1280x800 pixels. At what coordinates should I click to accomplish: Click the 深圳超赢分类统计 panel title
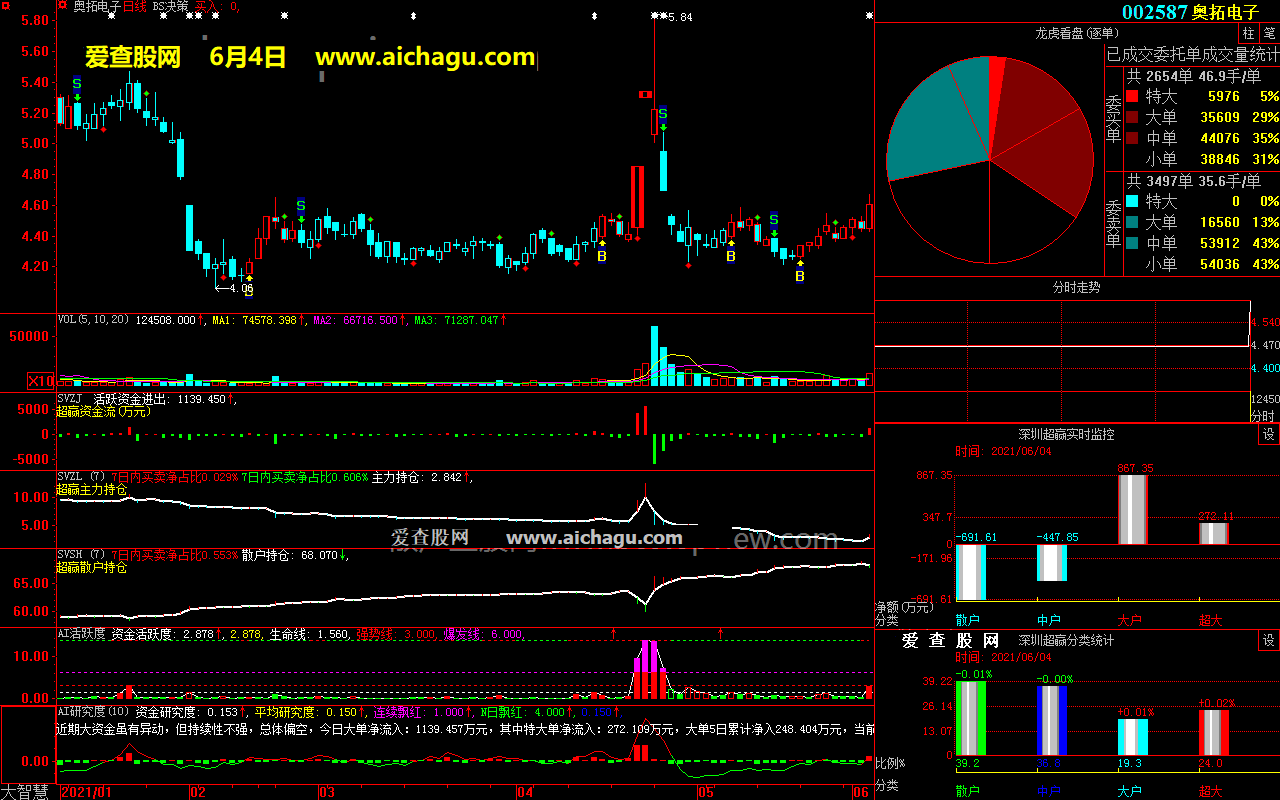1066,640
